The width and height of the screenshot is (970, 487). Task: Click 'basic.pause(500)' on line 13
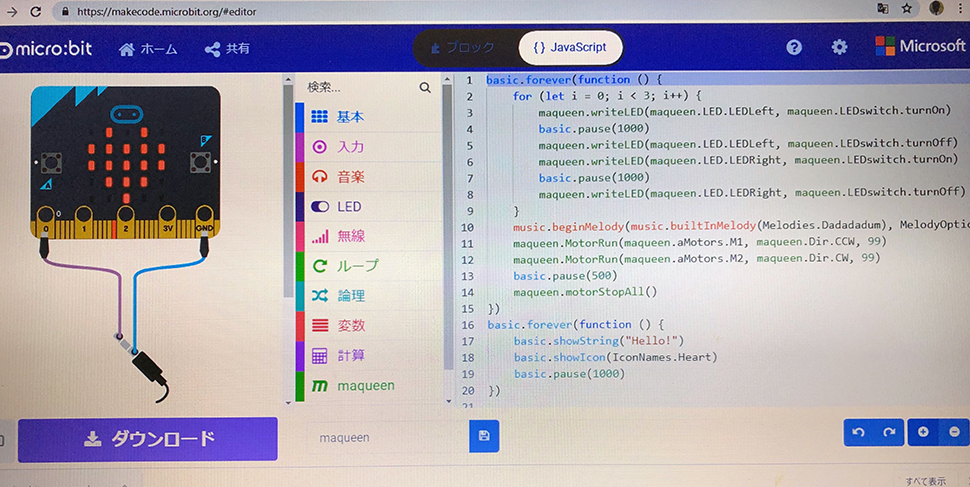pos(565,275)
